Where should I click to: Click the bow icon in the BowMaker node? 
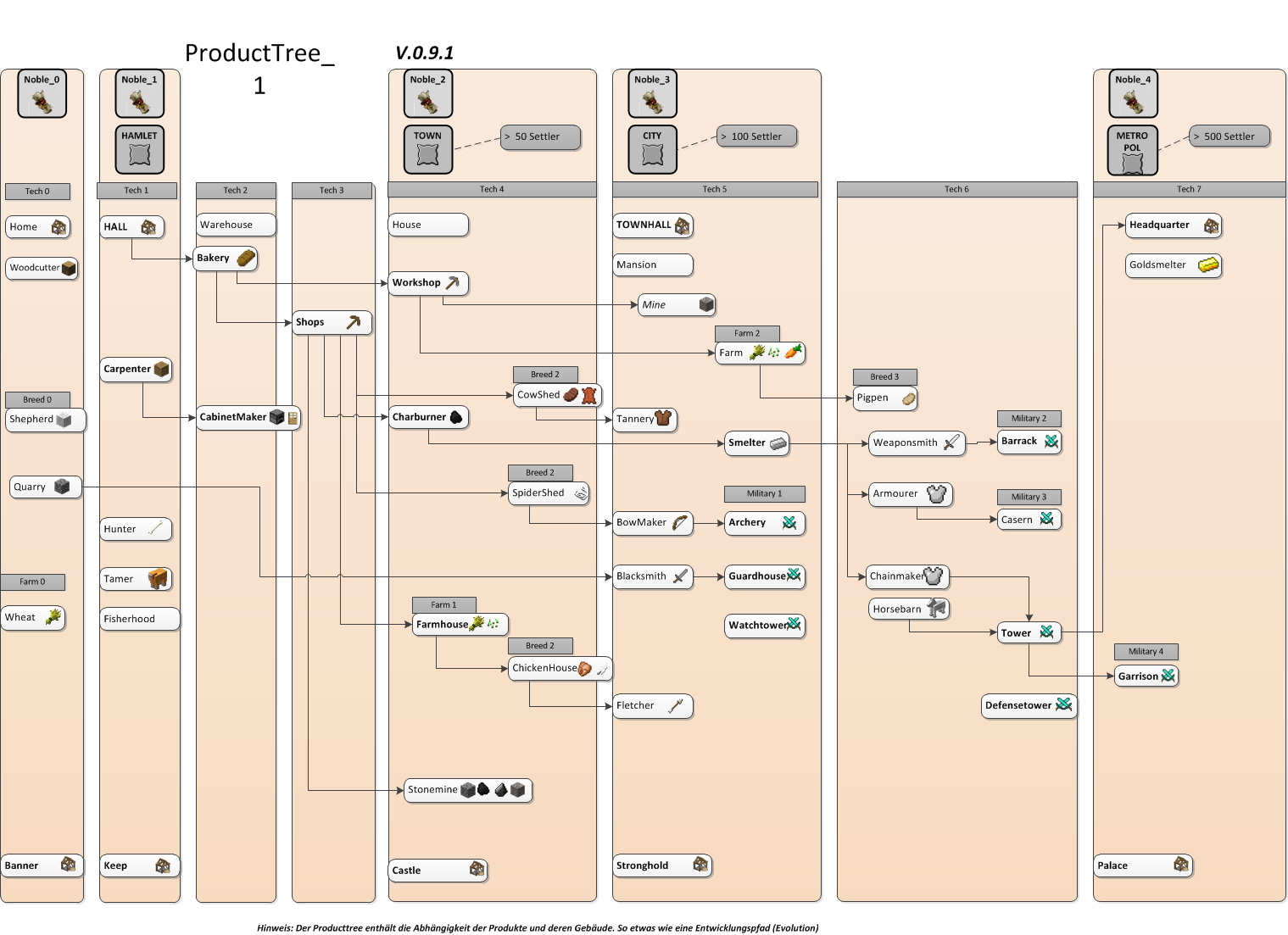(x=680, y=523)
